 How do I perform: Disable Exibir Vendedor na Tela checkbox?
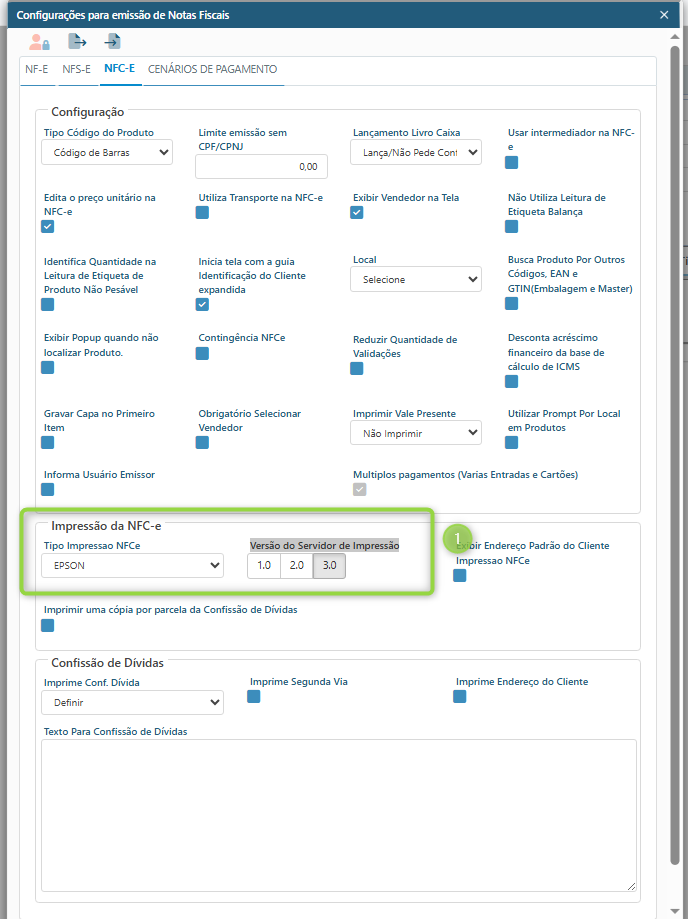click(357, 213)
